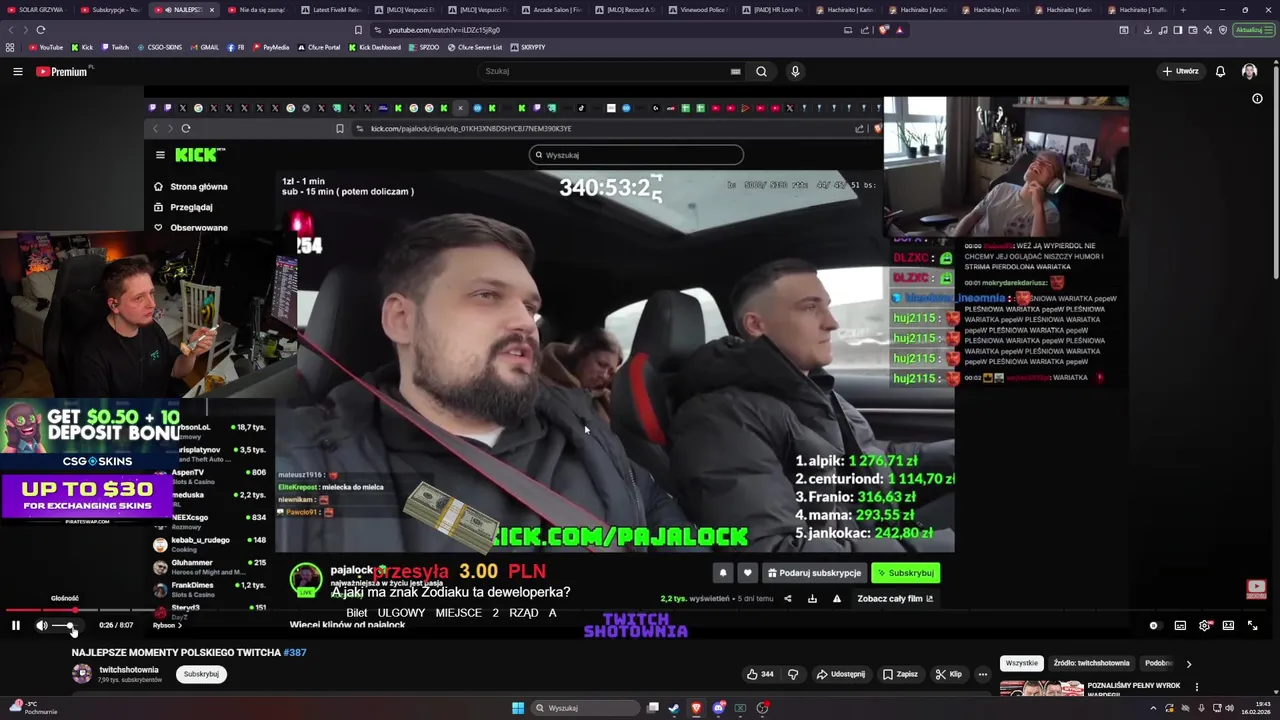Image resolution: width=1280 pixels, height=720 pixels.
Task: Adjust the volume slider
Action: (x=64, y=625)
